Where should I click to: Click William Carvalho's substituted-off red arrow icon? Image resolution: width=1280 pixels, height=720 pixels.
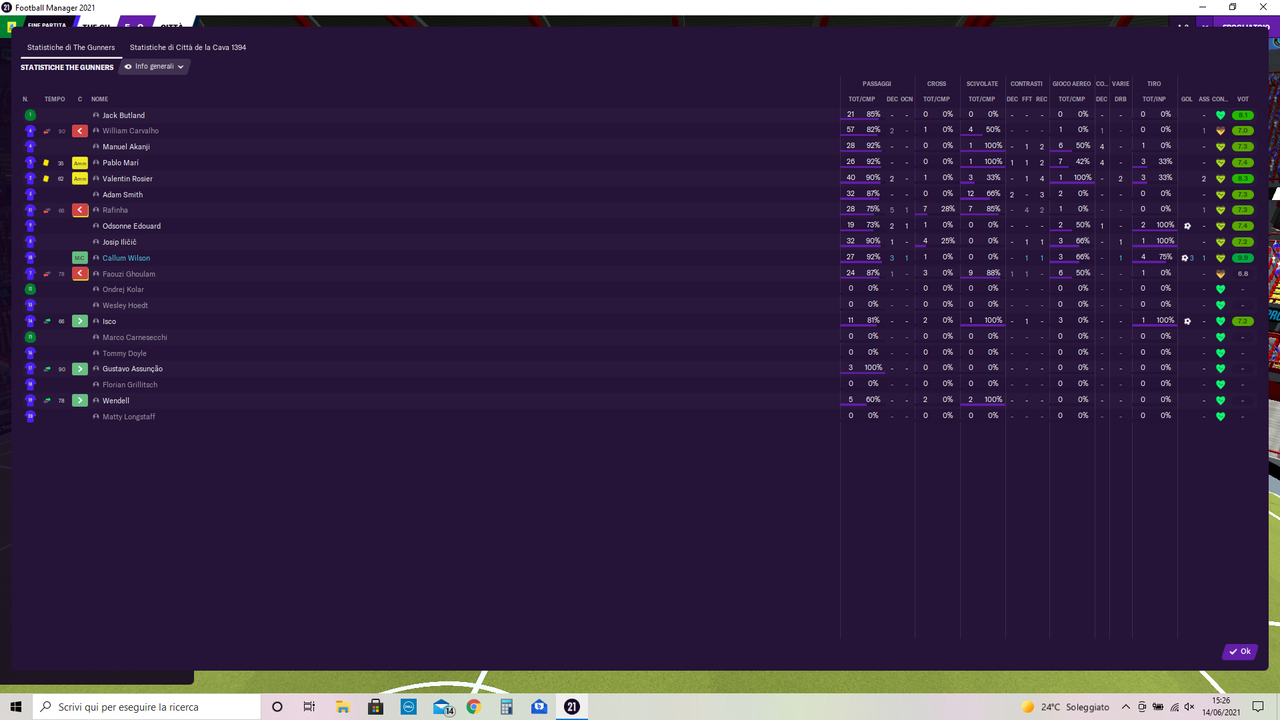(80, 131)
